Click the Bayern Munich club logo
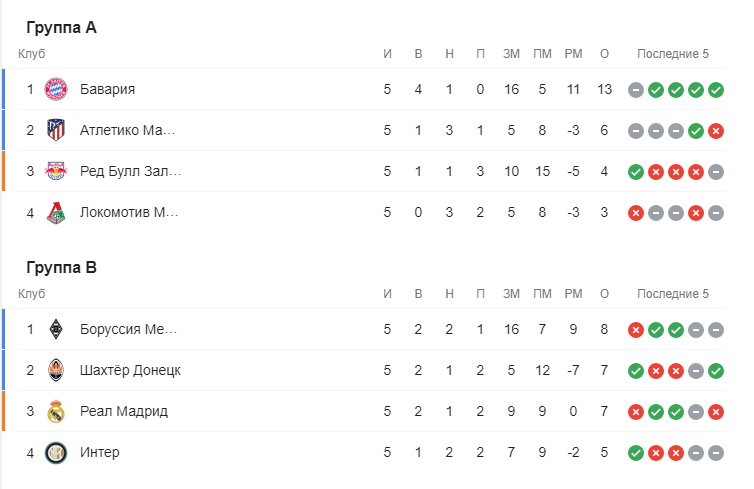 pyautogui.click(x=55, y=89)
